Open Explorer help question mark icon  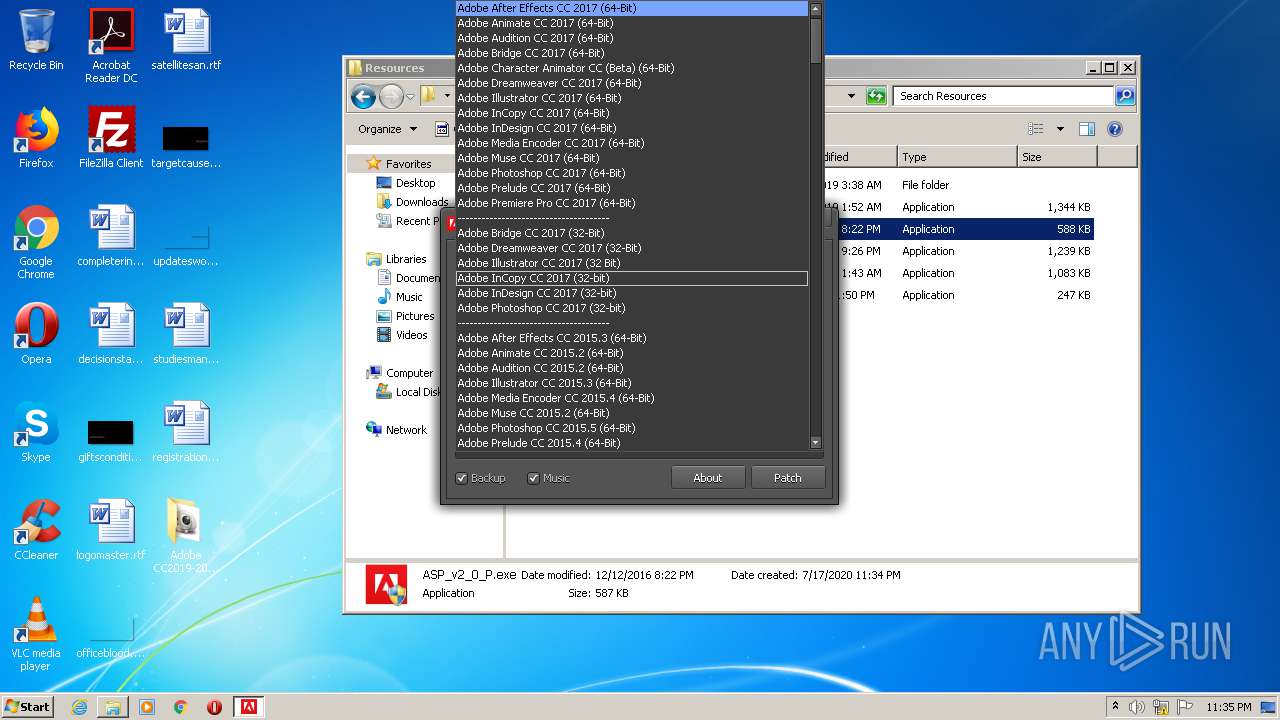1115,129
